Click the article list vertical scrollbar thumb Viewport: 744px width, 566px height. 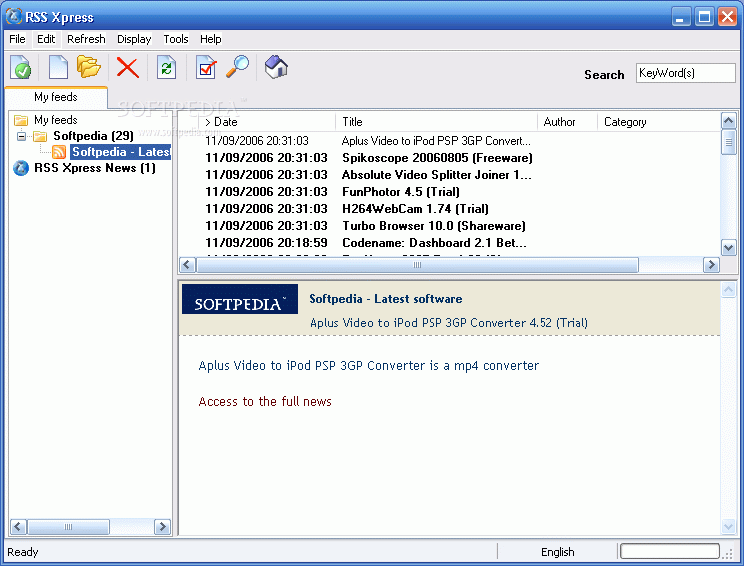pyautogui.click(x=729, y=142)
